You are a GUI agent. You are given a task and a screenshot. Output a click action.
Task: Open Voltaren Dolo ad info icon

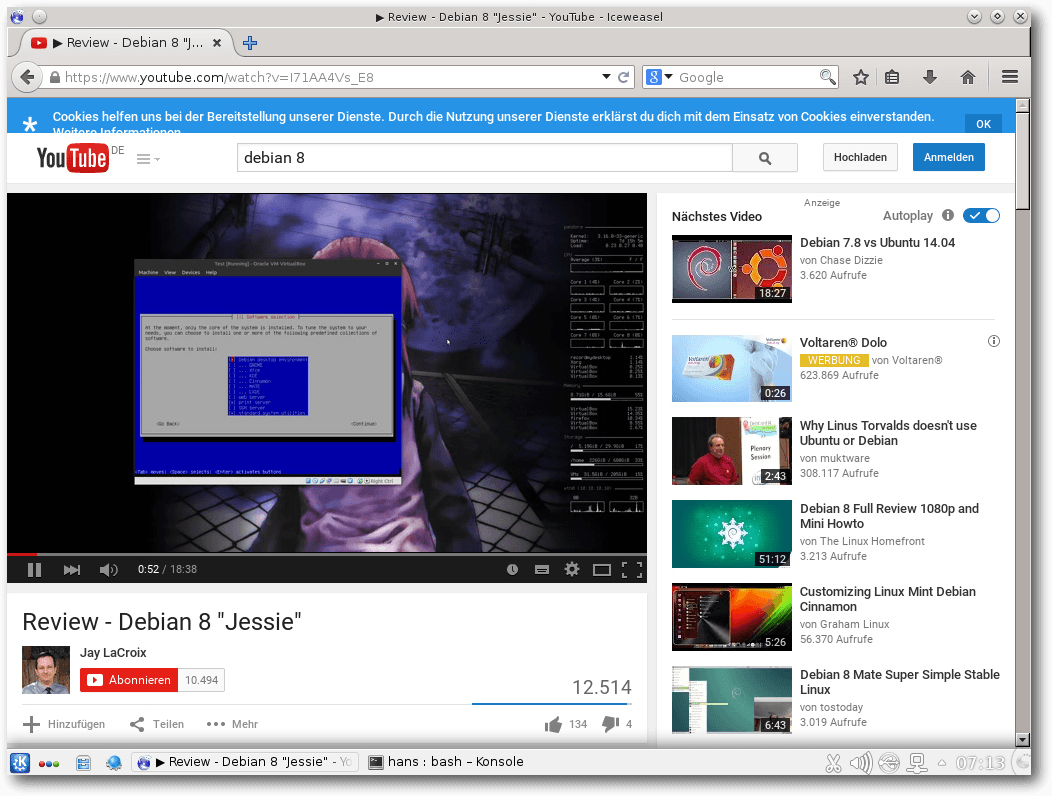(994, 341)
